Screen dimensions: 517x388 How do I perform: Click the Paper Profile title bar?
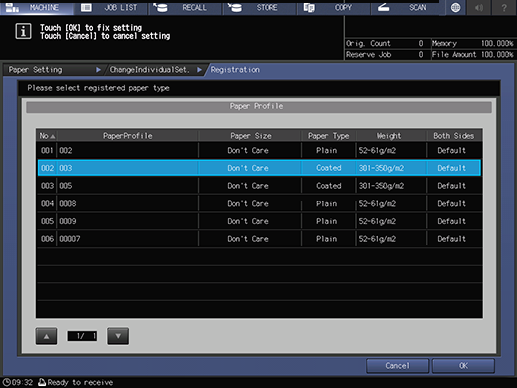[259, 107]
